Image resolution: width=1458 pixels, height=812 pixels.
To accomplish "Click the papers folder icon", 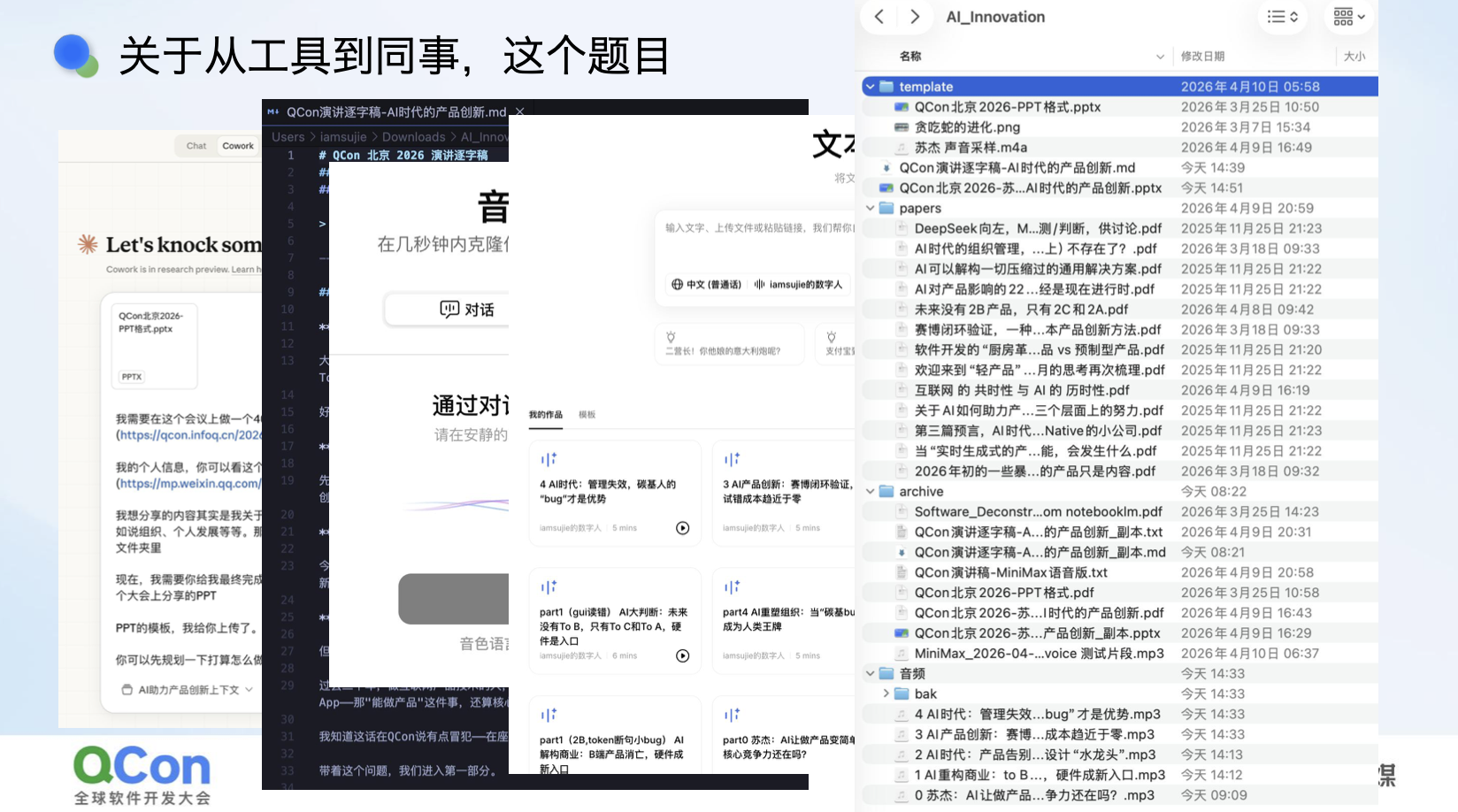I will pos(886,209).
